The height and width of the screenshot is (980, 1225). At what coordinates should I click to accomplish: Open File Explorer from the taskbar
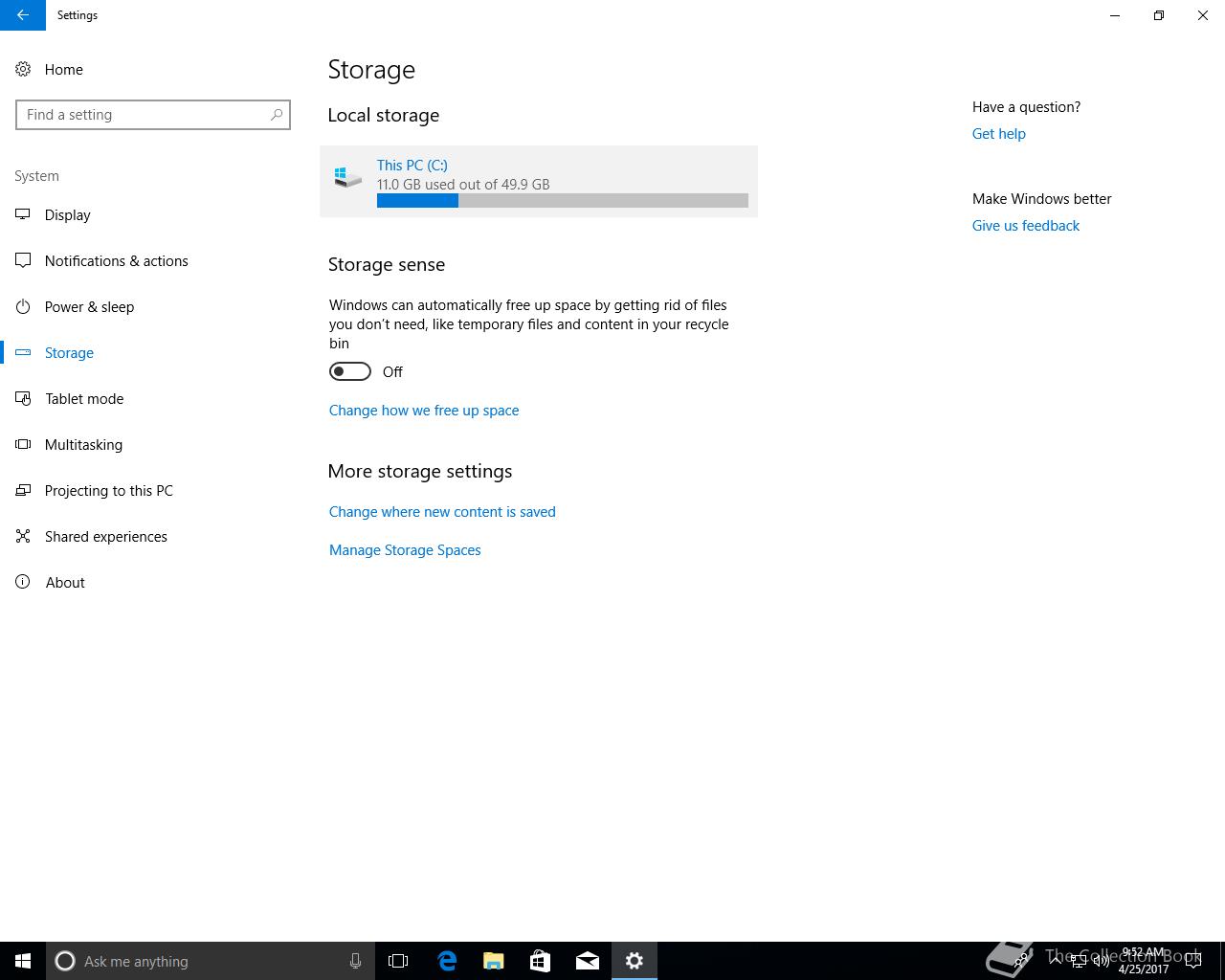pos(494,961)
